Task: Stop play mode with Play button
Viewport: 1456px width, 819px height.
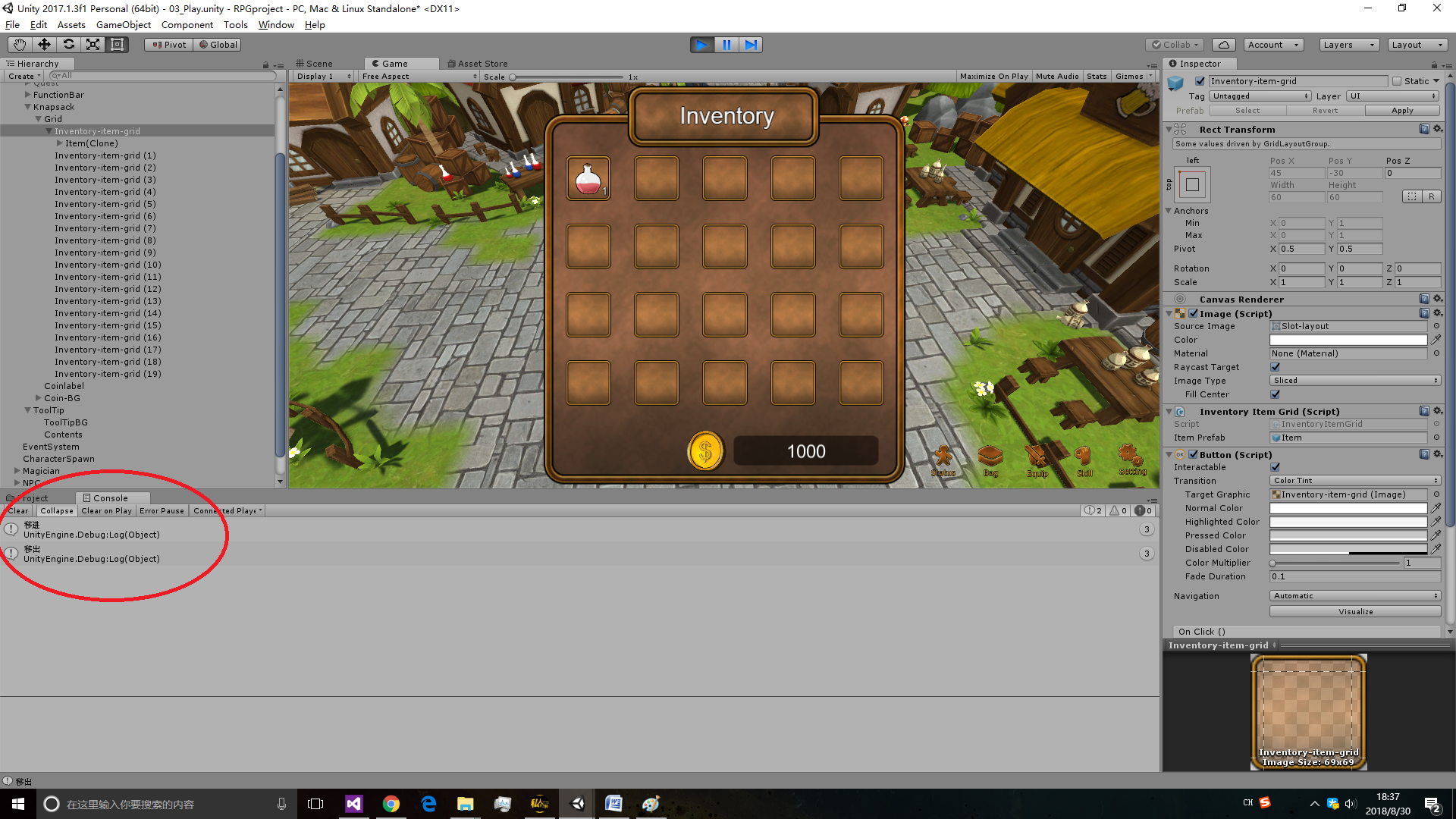Action: point(702,45)
